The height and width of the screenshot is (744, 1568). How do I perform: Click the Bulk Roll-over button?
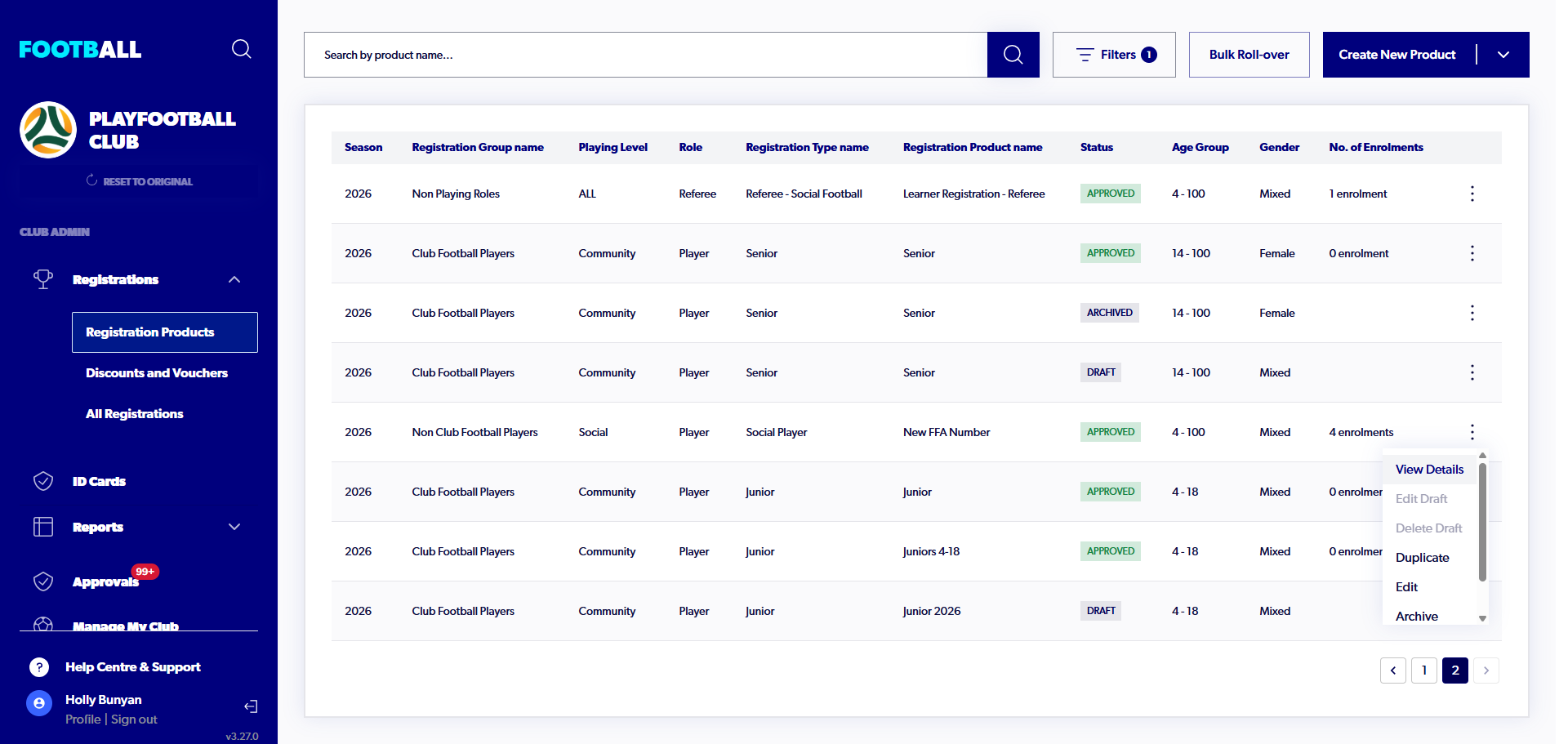[1249, 55]
